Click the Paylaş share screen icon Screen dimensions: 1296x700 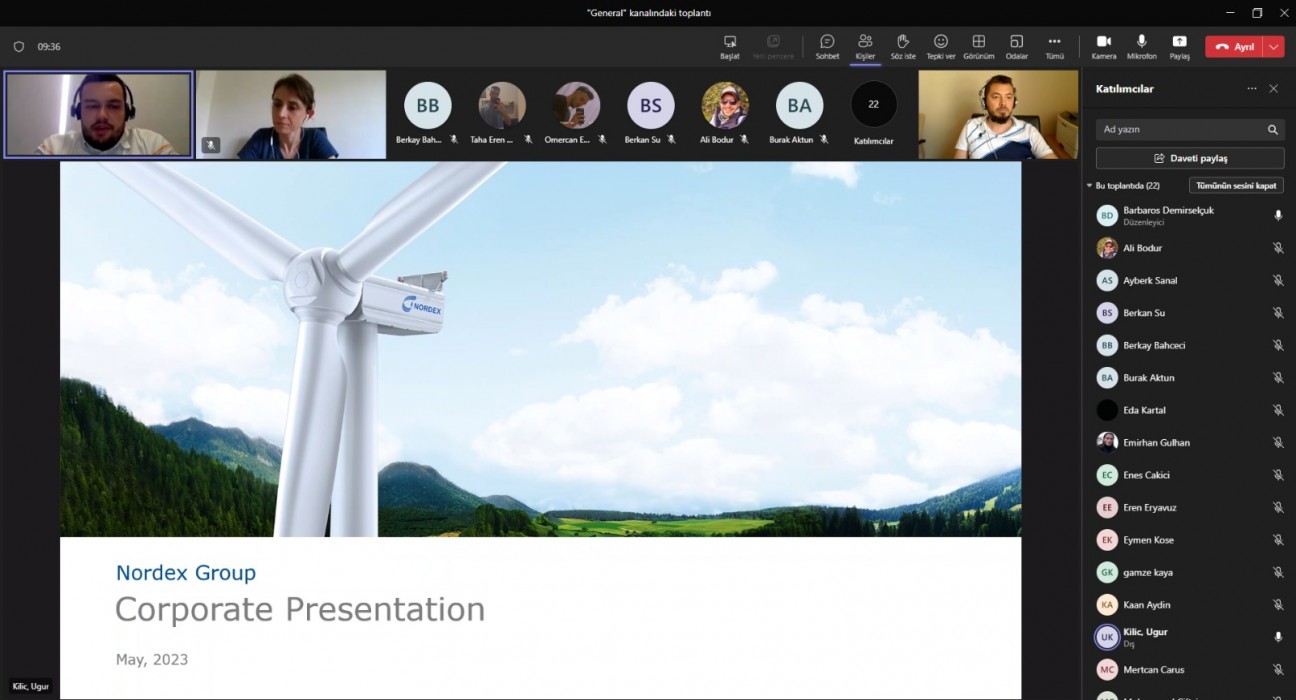[x=1179, y=42]
